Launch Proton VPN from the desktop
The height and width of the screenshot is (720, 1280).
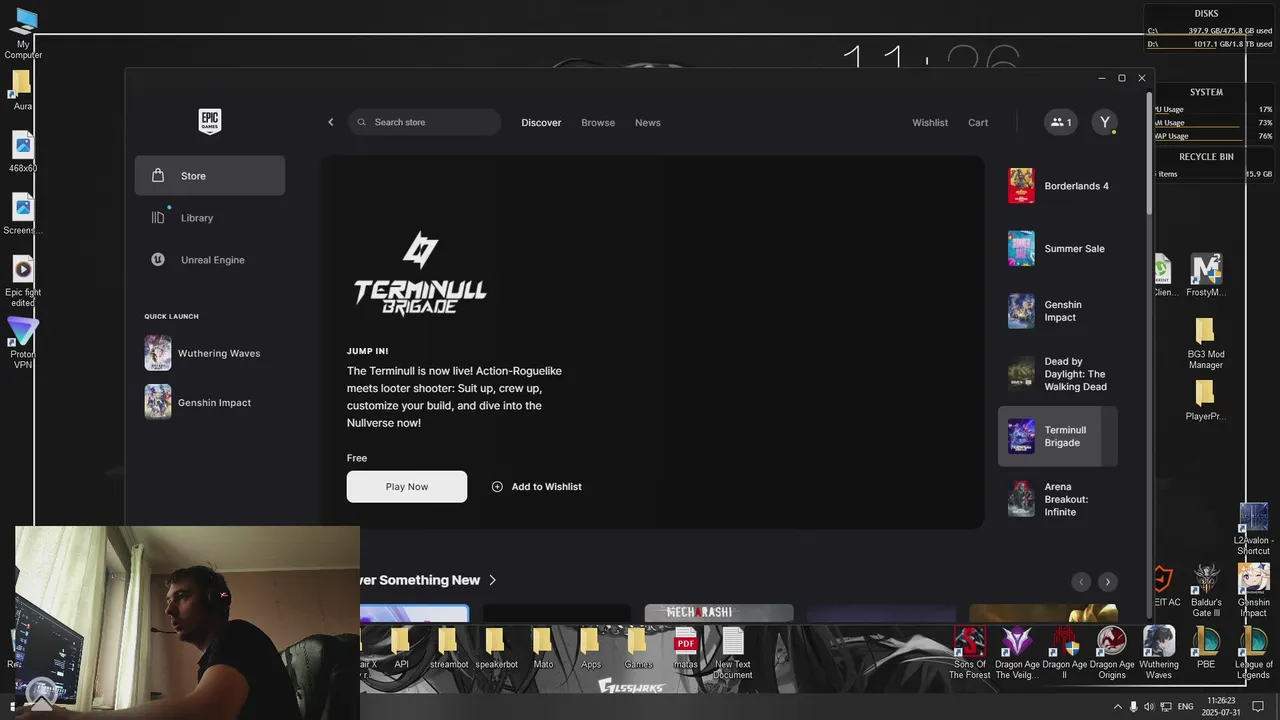point(23,343)
